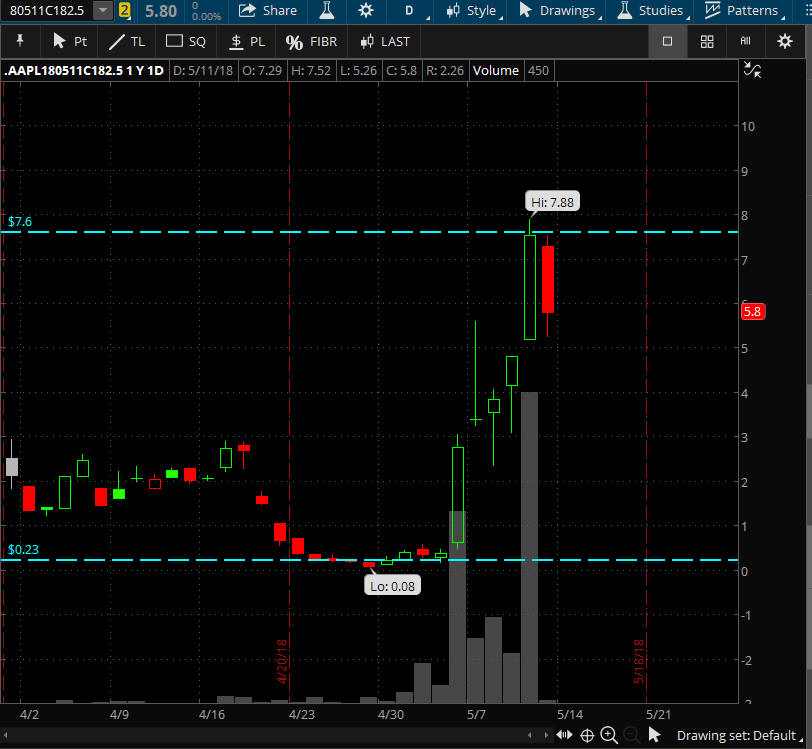Select the SQ rectangle drawing tool
The height and width of the screenshot is (749, 812).
pos(185,41)
